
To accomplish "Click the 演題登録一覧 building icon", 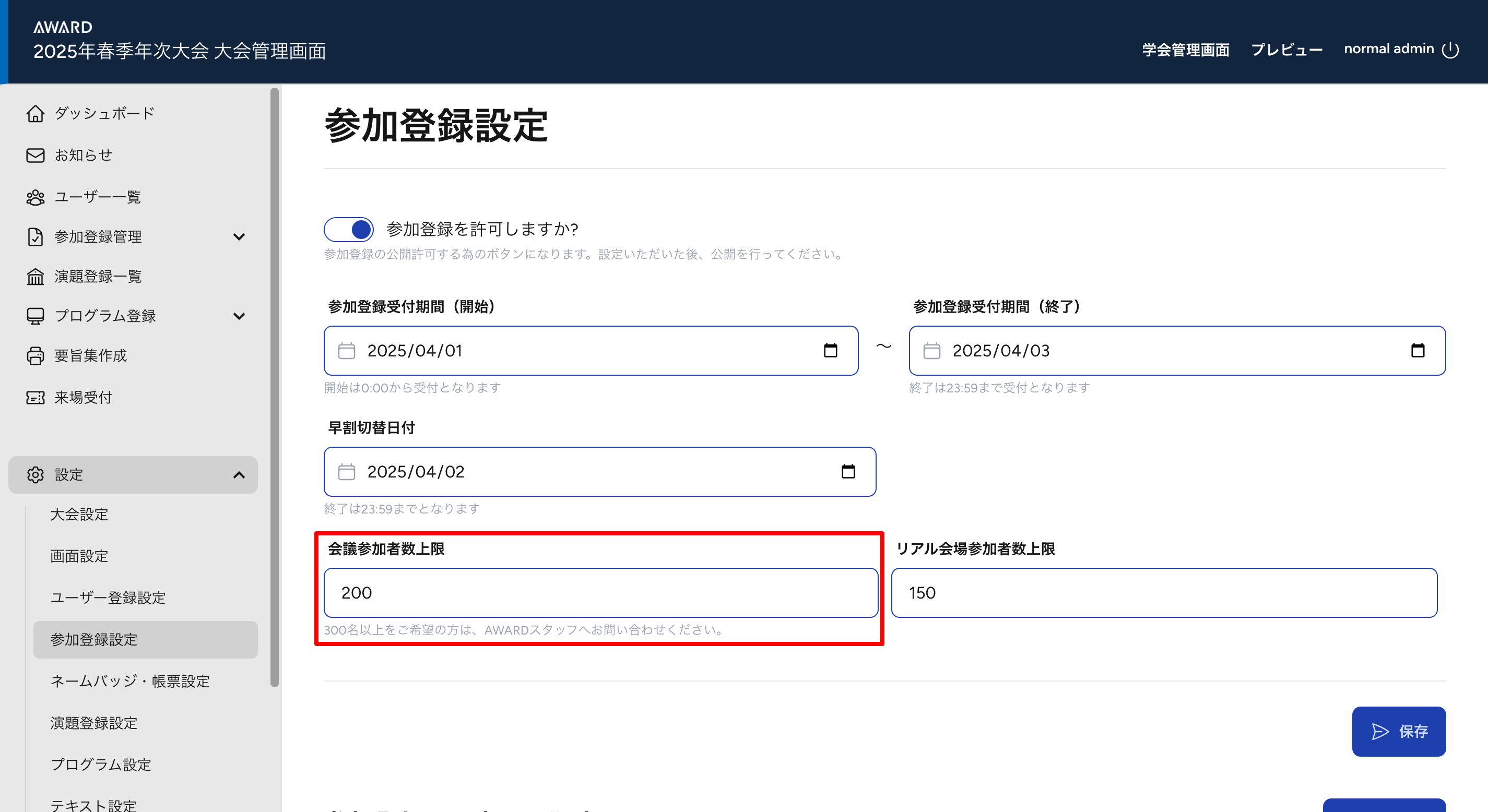I will [x=35, y=277].
